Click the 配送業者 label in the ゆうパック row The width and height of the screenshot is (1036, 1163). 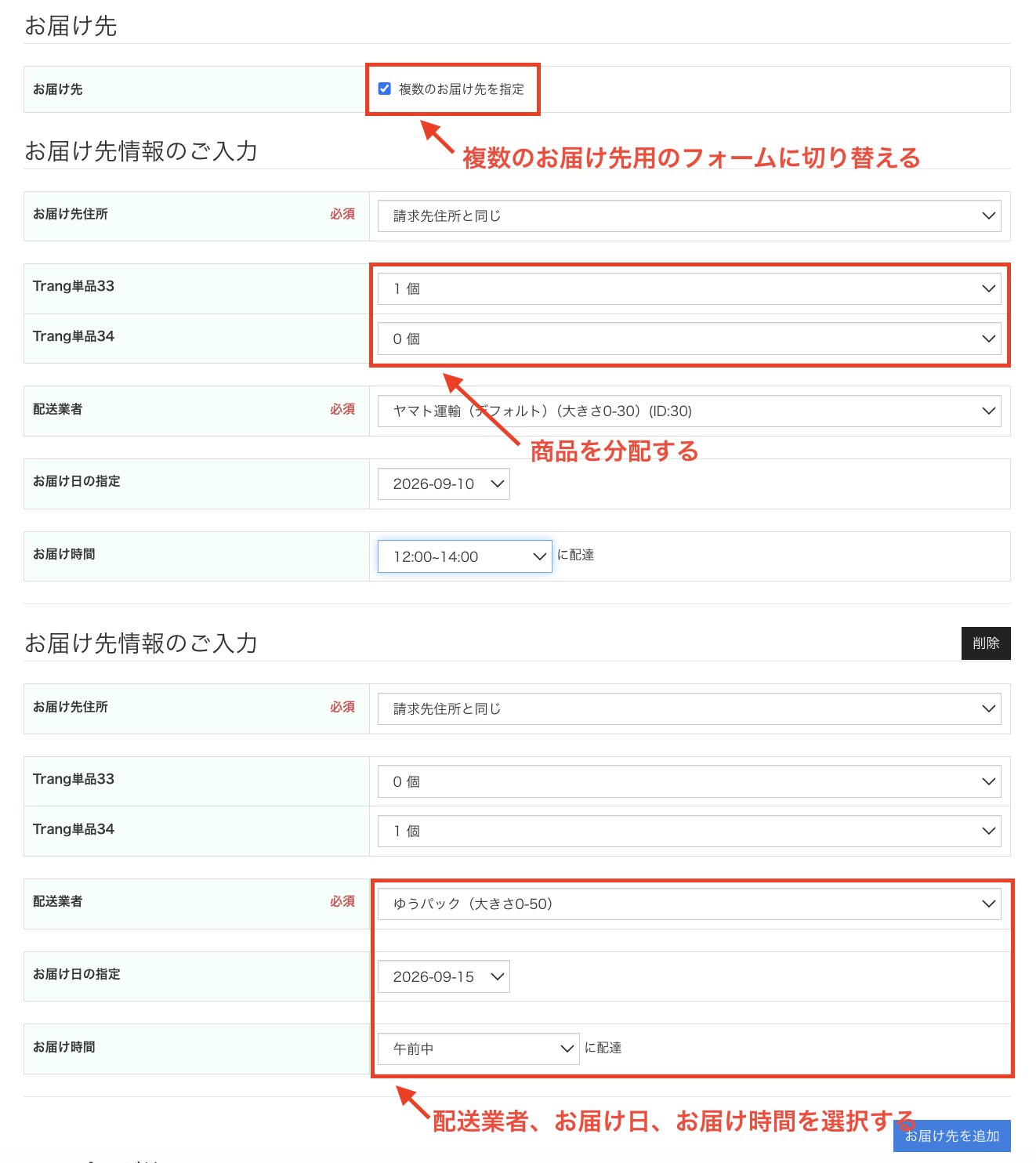pyautogui.click(x=58, y=901)
